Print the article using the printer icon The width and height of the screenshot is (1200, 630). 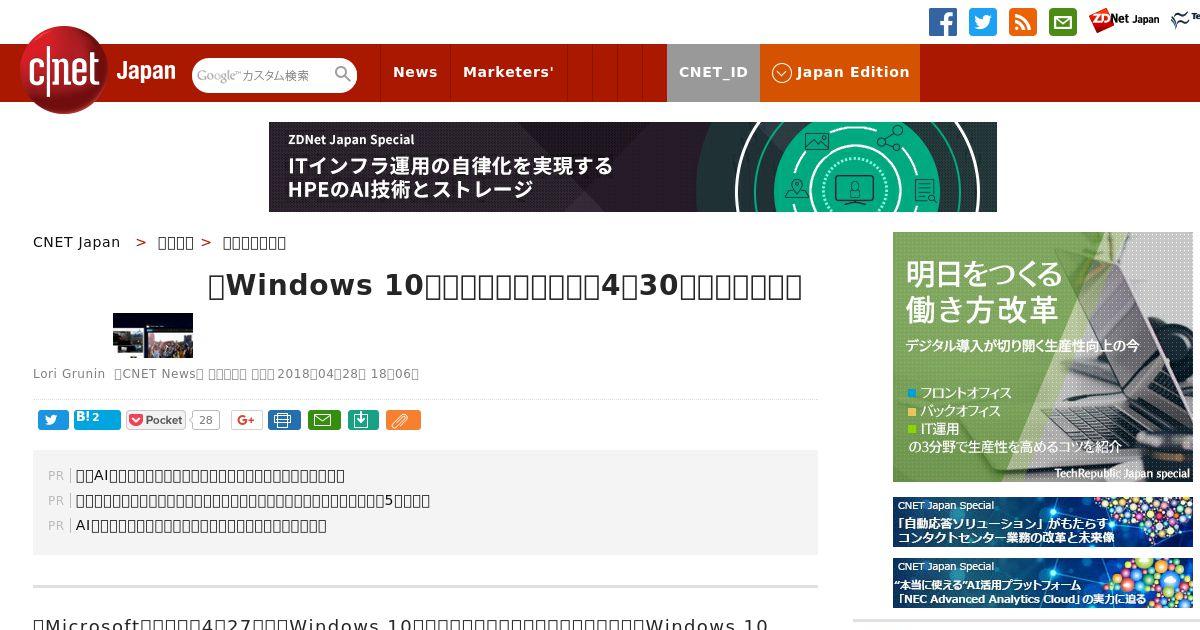[284, 420]
